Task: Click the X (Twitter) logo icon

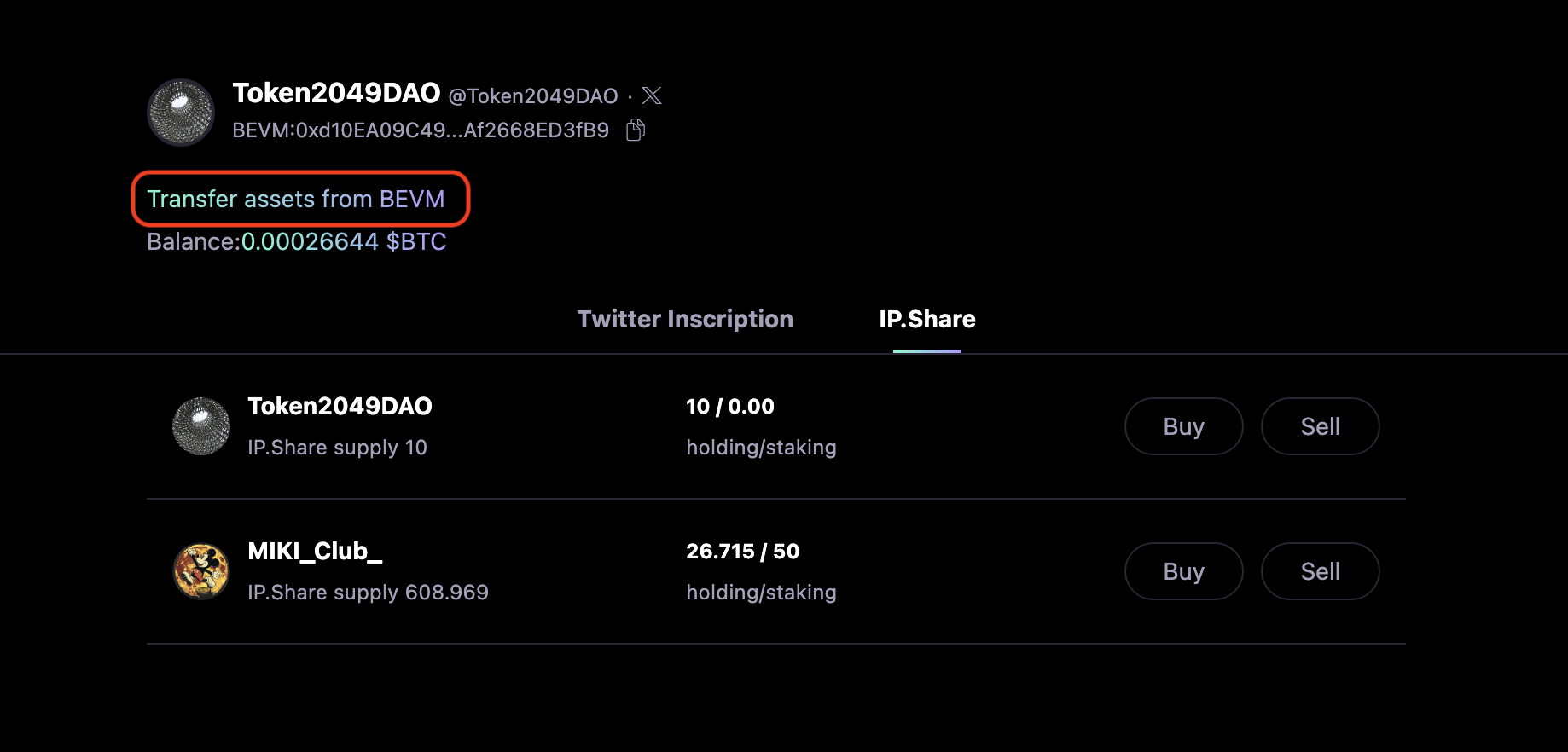Action: click(x=652, y=95)
